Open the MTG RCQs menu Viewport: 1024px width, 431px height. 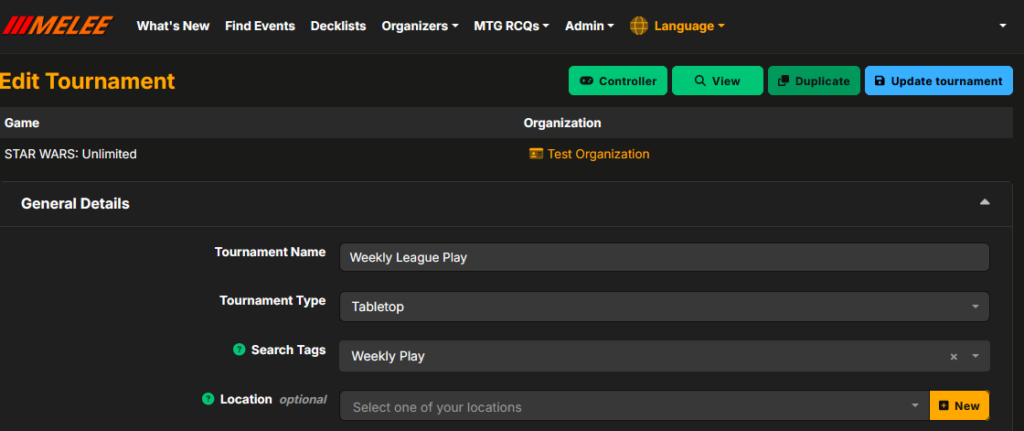511,26
